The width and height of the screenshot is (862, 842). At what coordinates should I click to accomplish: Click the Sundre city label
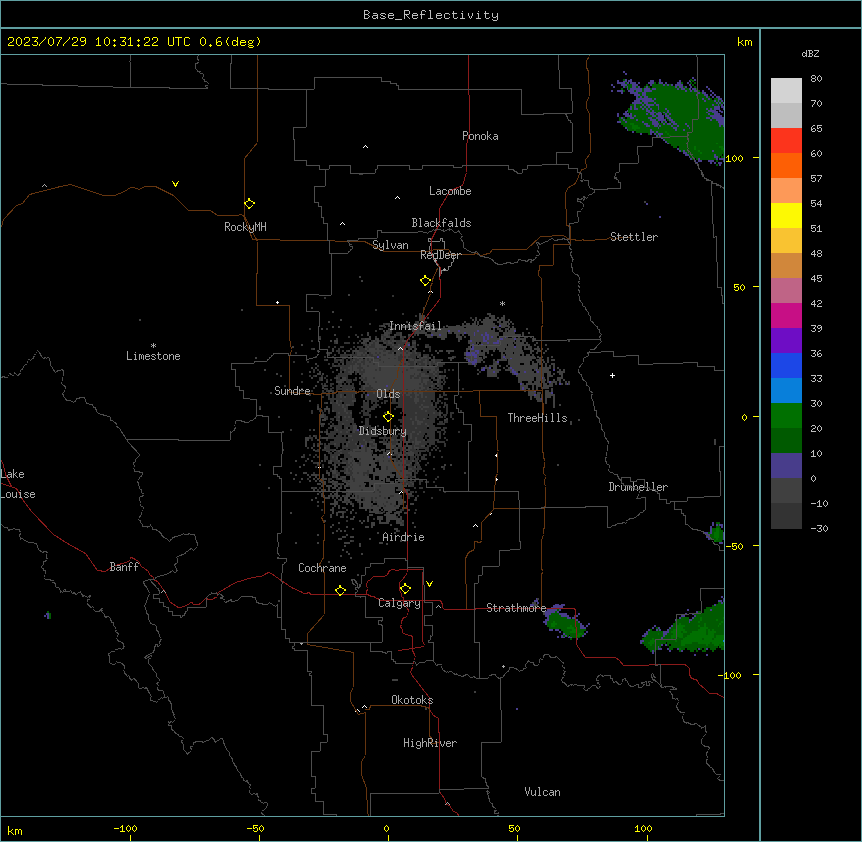[292, 391]
